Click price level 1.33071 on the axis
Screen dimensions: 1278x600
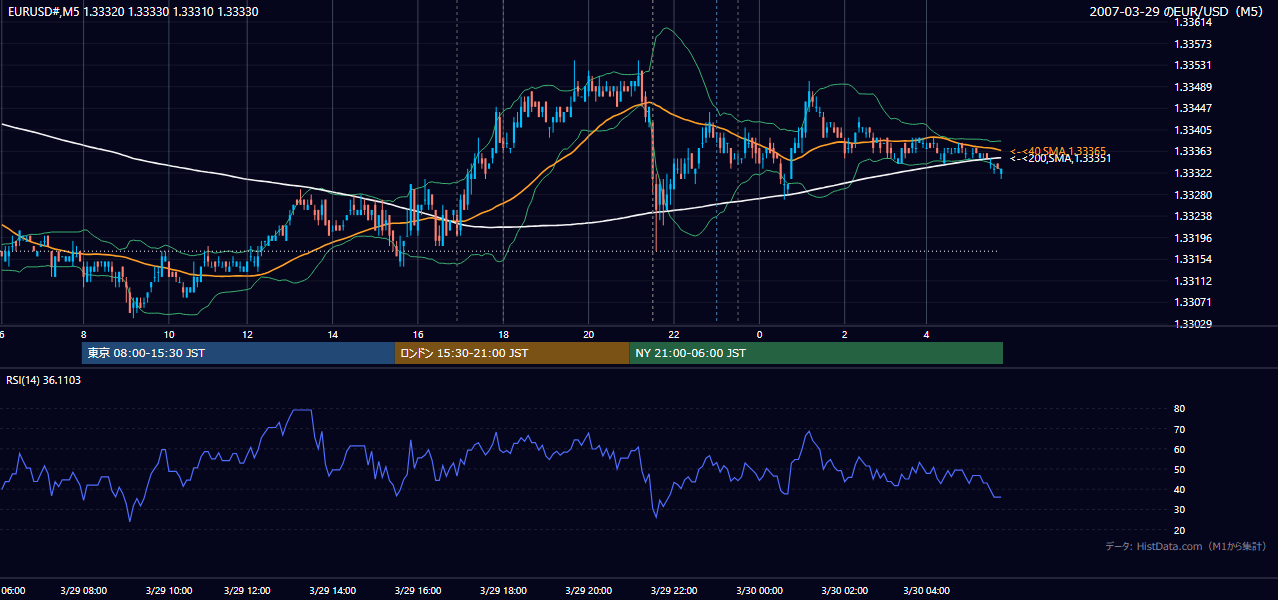1193,302
